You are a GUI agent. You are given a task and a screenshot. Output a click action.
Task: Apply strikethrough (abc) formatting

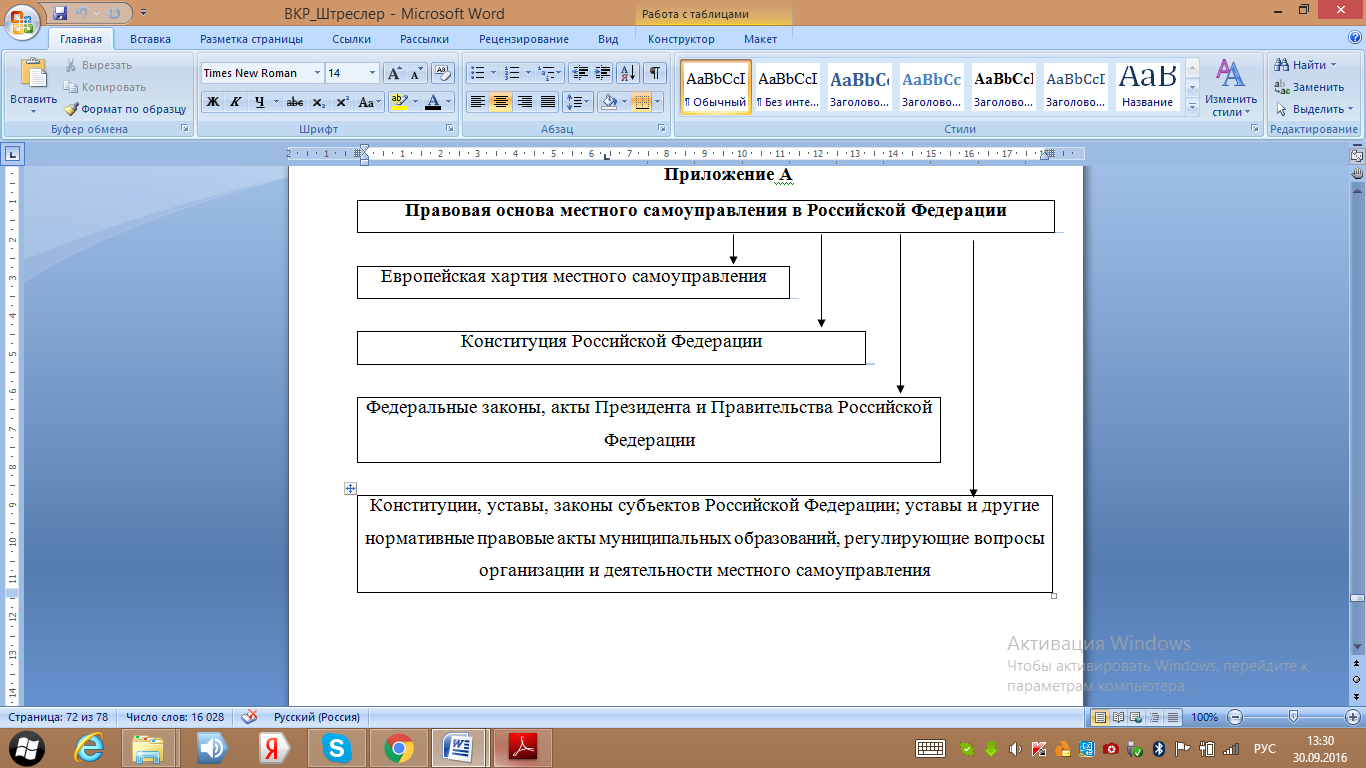point(295,102)
